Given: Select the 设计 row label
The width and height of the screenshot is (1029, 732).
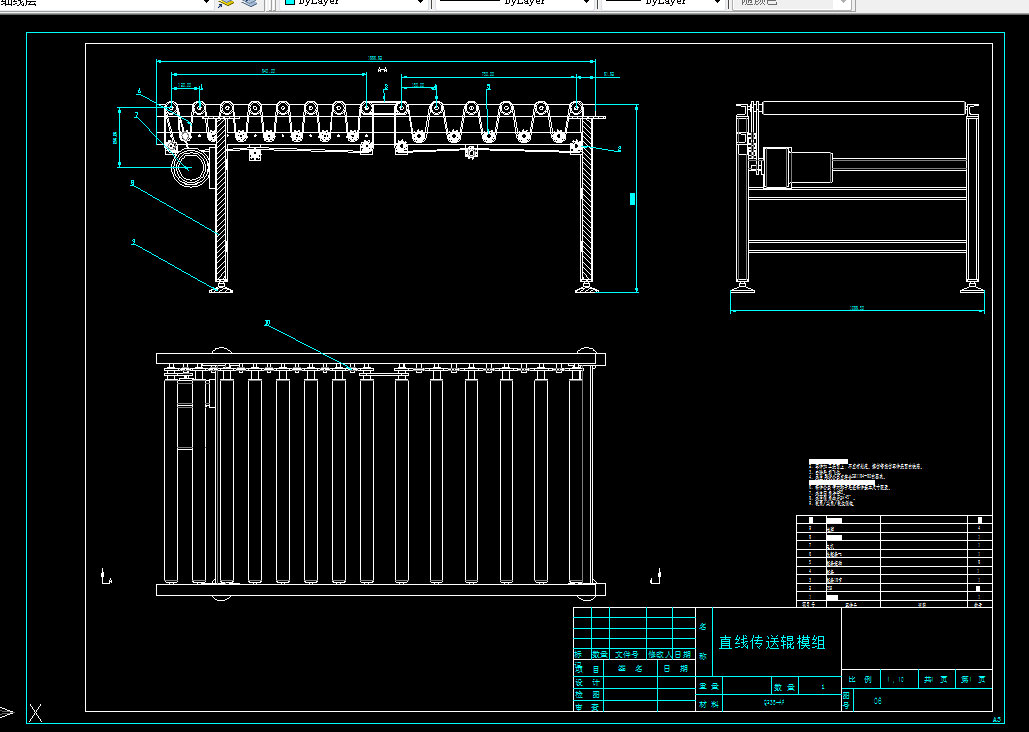Looking at the screenshot, I should point(587,683).
